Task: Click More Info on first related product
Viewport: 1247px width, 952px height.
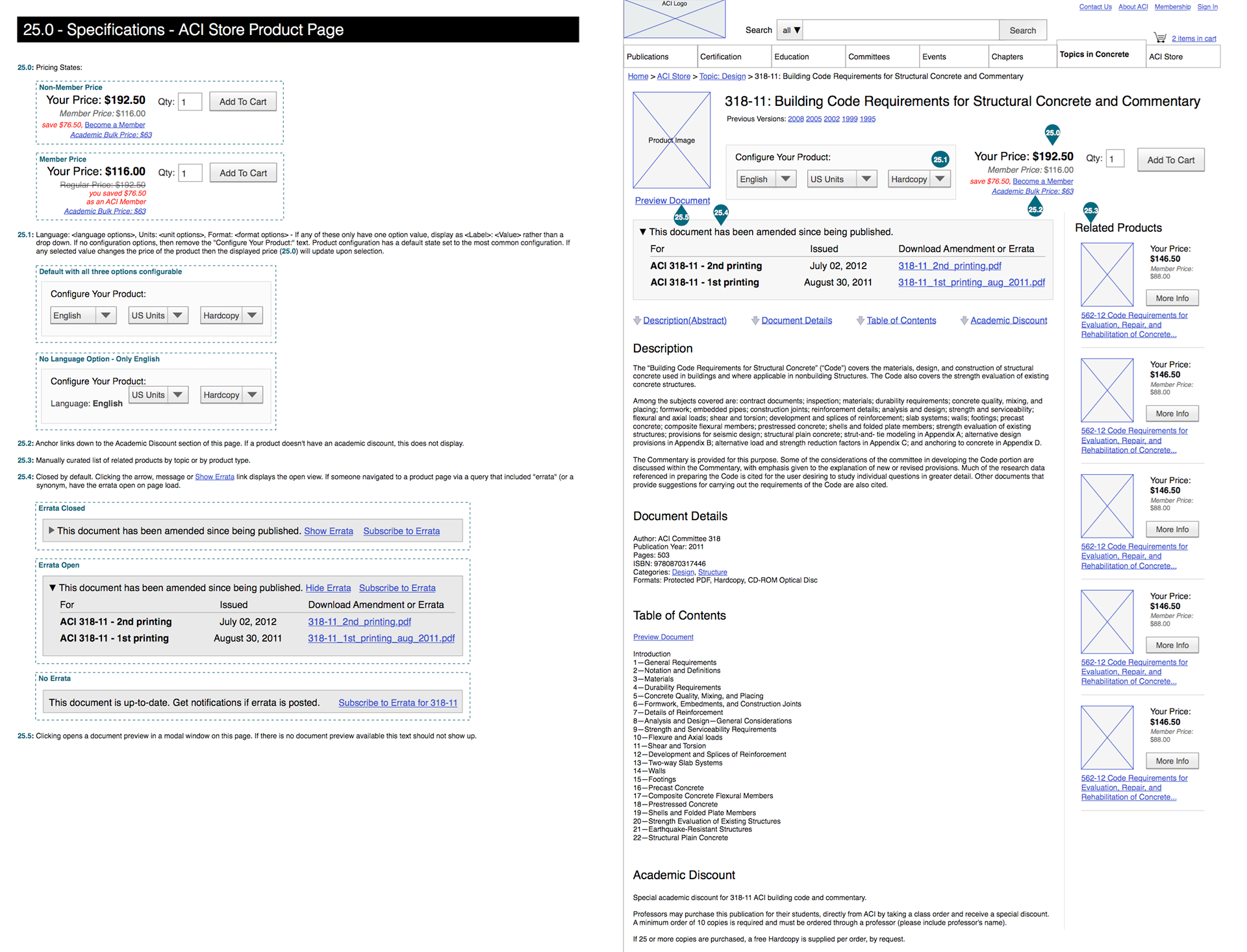Action: 1172,298
